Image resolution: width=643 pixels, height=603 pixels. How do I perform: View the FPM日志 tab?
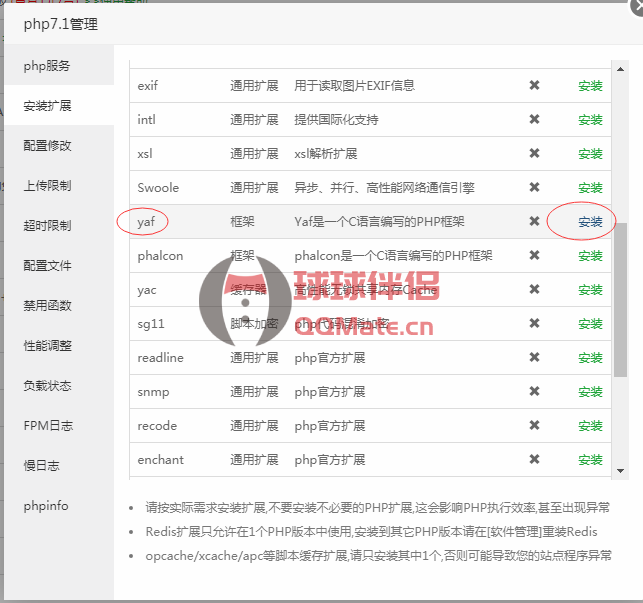(x=47, y=426)
